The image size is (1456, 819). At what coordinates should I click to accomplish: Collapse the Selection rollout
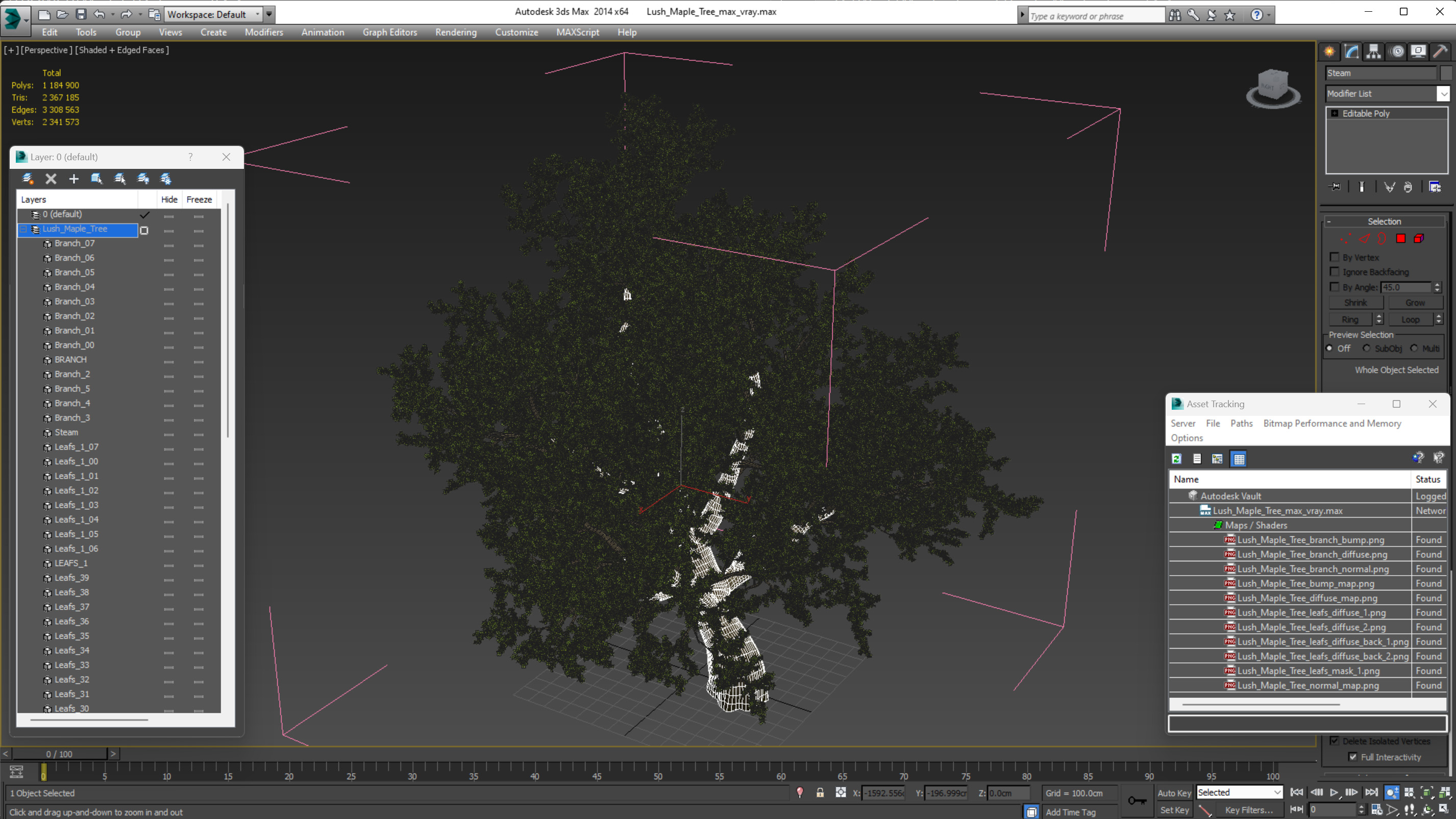1329,221
